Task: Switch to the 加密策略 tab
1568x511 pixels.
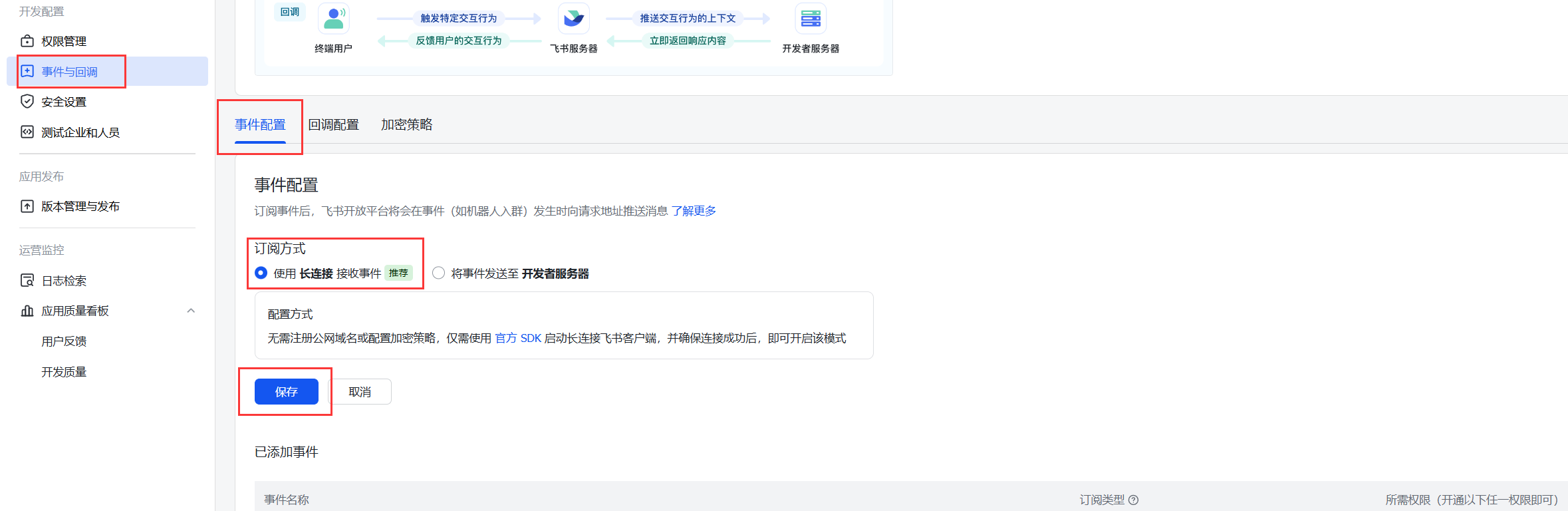Action: tap(406, 124)
